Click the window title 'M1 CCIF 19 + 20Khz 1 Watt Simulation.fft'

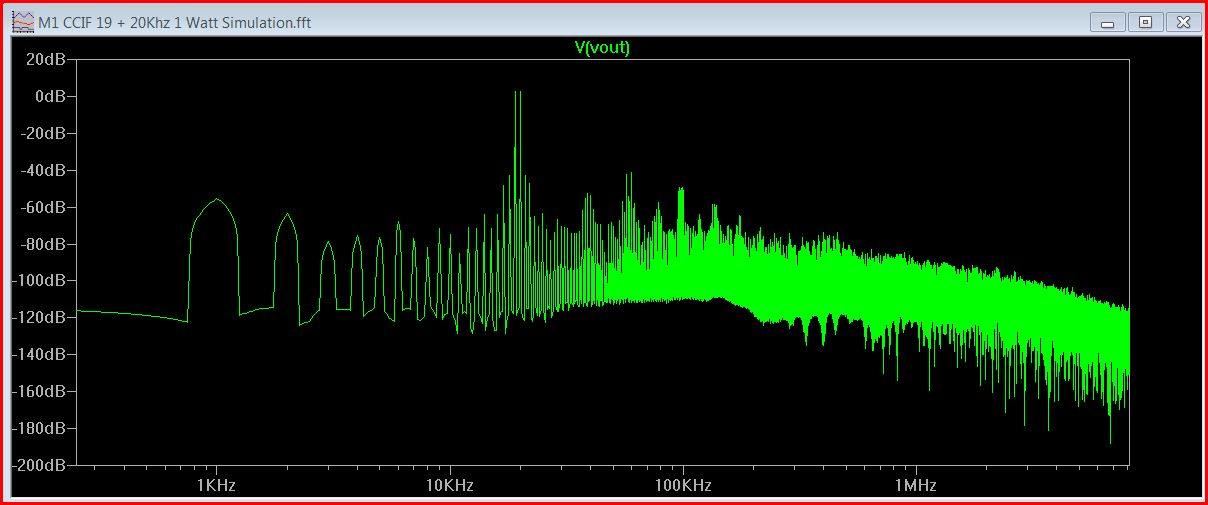[174, 21]
